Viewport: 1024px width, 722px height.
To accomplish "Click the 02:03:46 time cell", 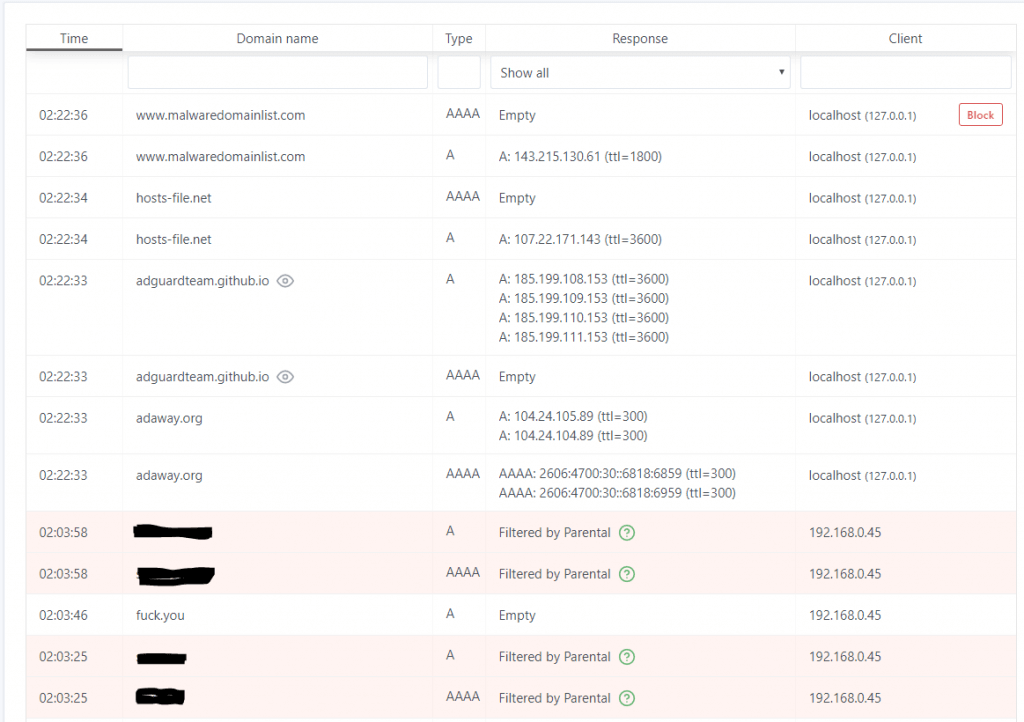I will pyautogui.click(x=63, y=615).
